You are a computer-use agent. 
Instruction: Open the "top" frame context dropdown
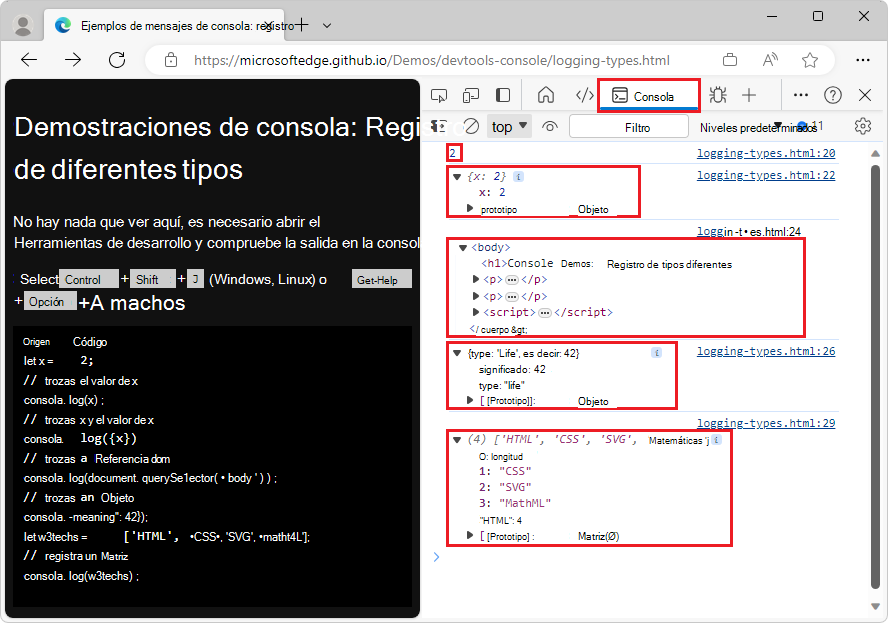(x=508, y=126)
